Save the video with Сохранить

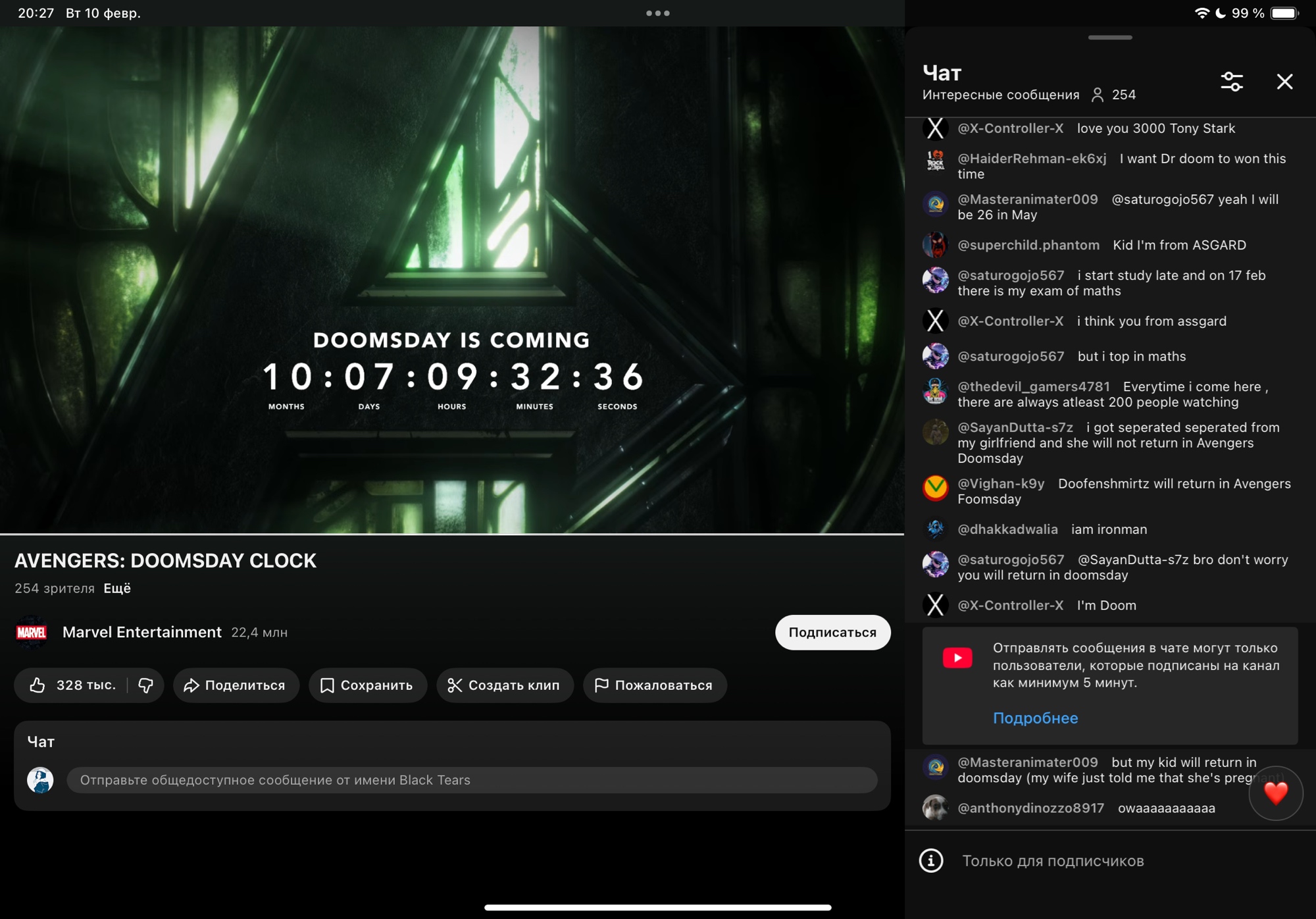[x=367, y=685]
